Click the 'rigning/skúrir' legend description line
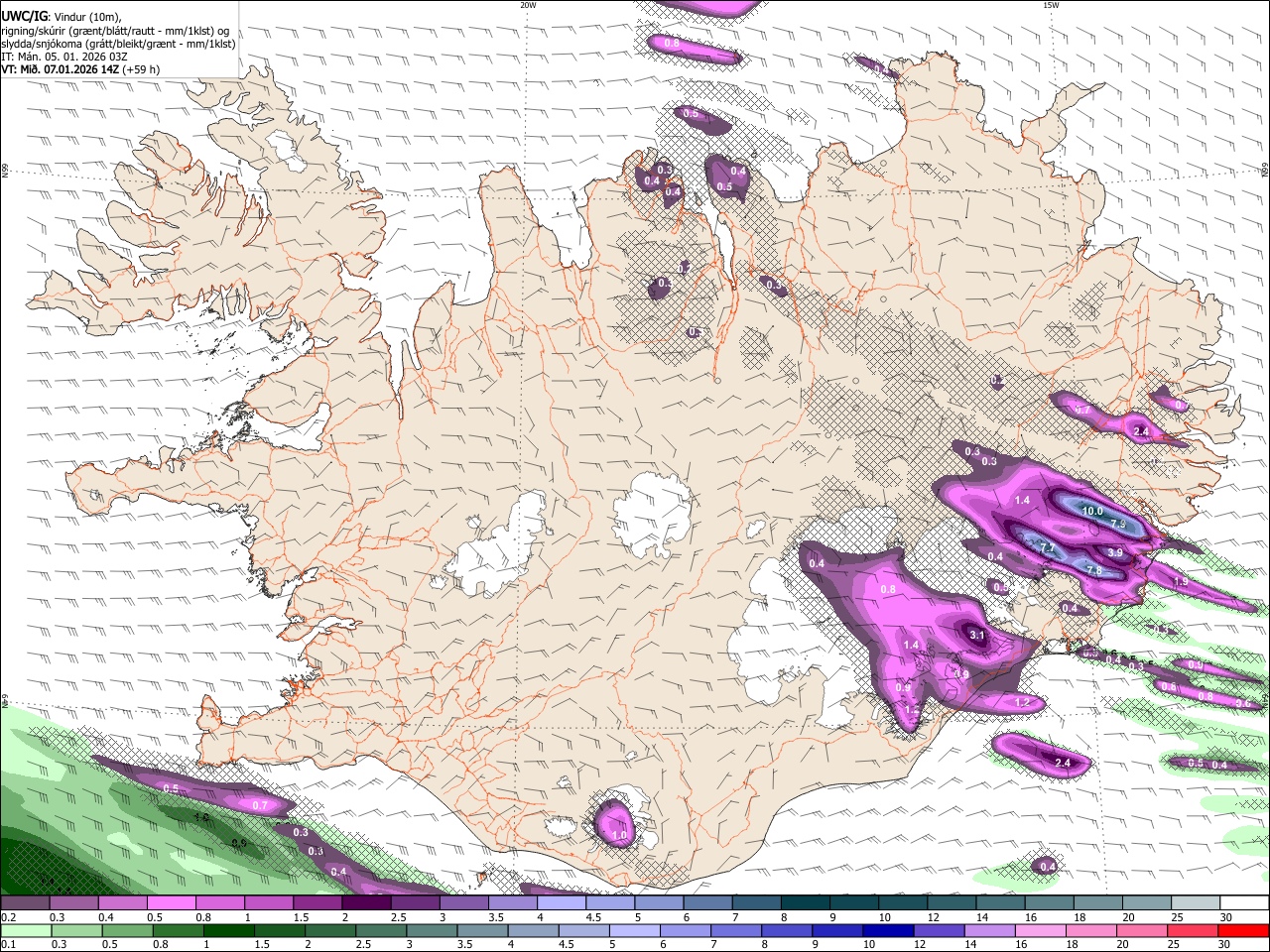This screenshot has height=952, width=1270. pyautogui.click(x=115, y=30)
